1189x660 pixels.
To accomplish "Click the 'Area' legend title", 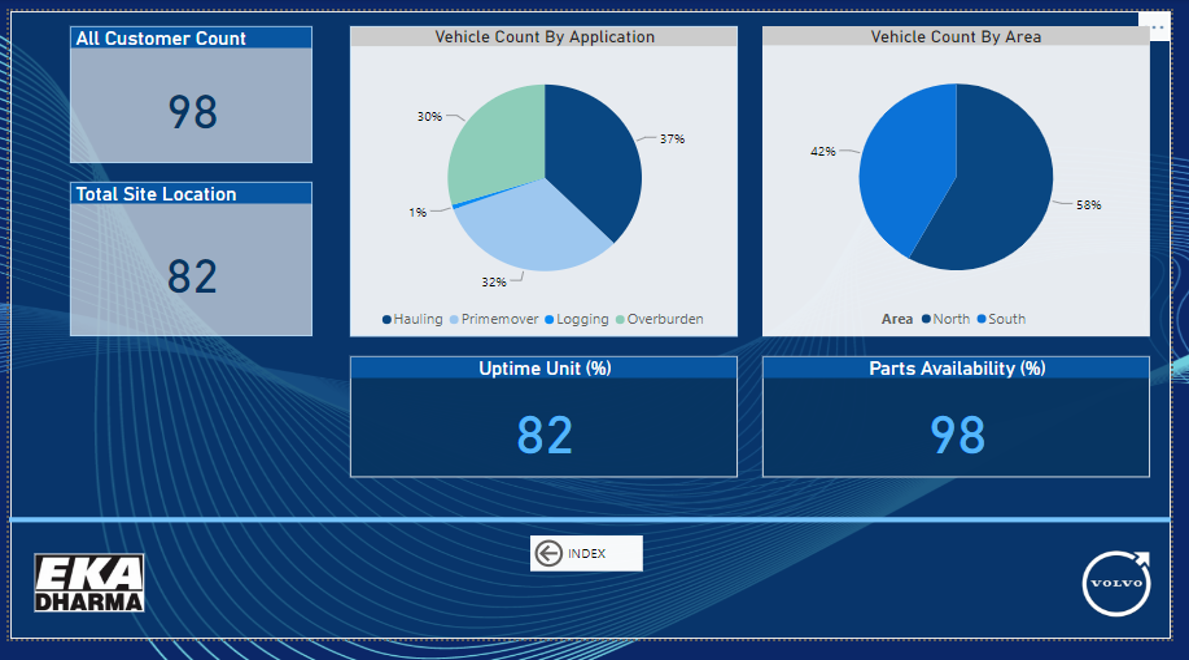I will 897,319.
